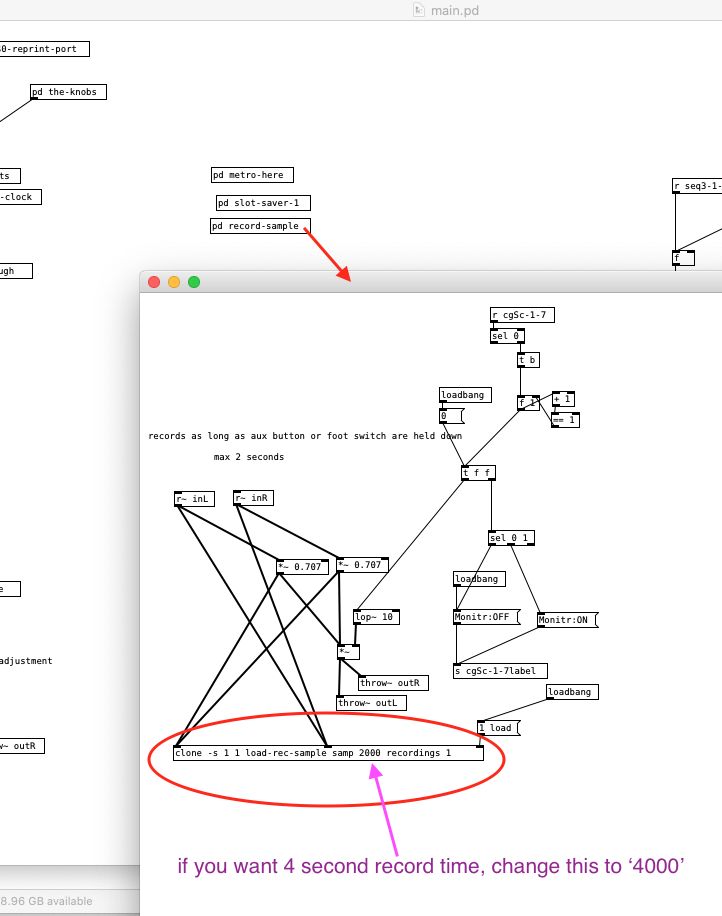Screen dimensions: 722x916
Task: Select the 'r~ inR' receive object
Action: click(x=254, y=498)
